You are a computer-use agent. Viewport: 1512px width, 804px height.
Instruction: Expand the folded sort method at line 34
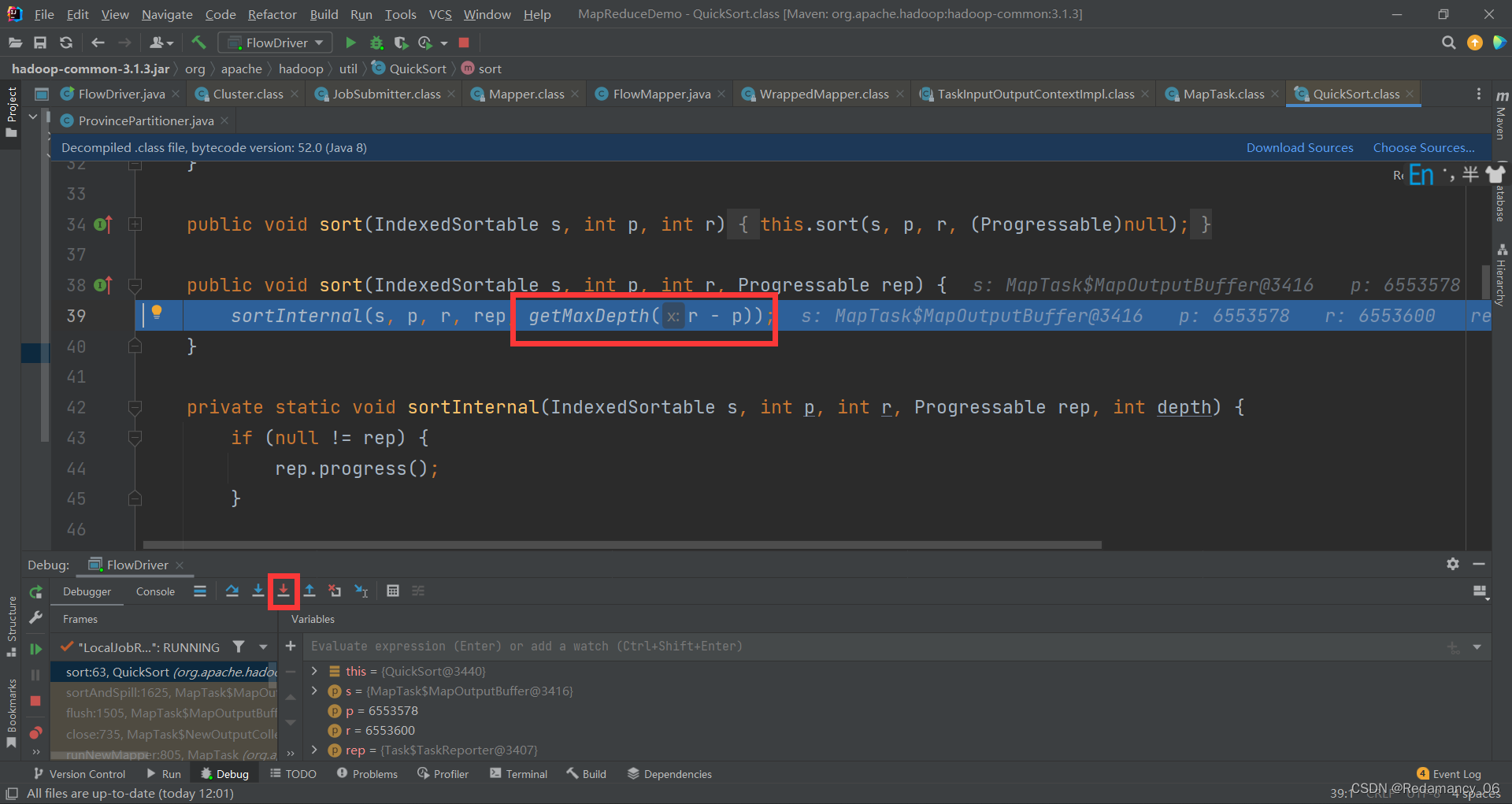[135, 224]
